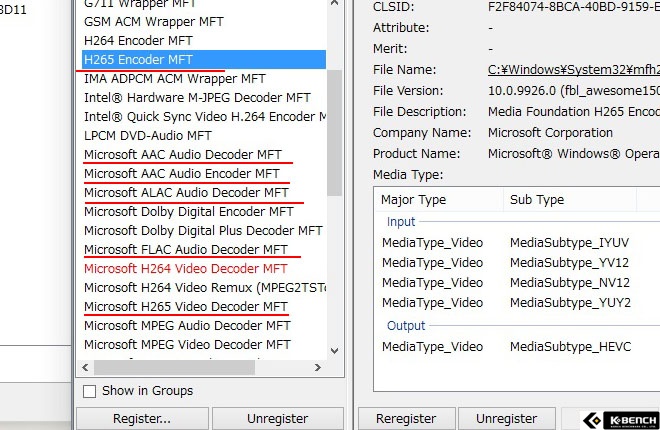Select Microsoft MPEG Video Decoder MFT
The image size is (660, 430).
(187, 345)
